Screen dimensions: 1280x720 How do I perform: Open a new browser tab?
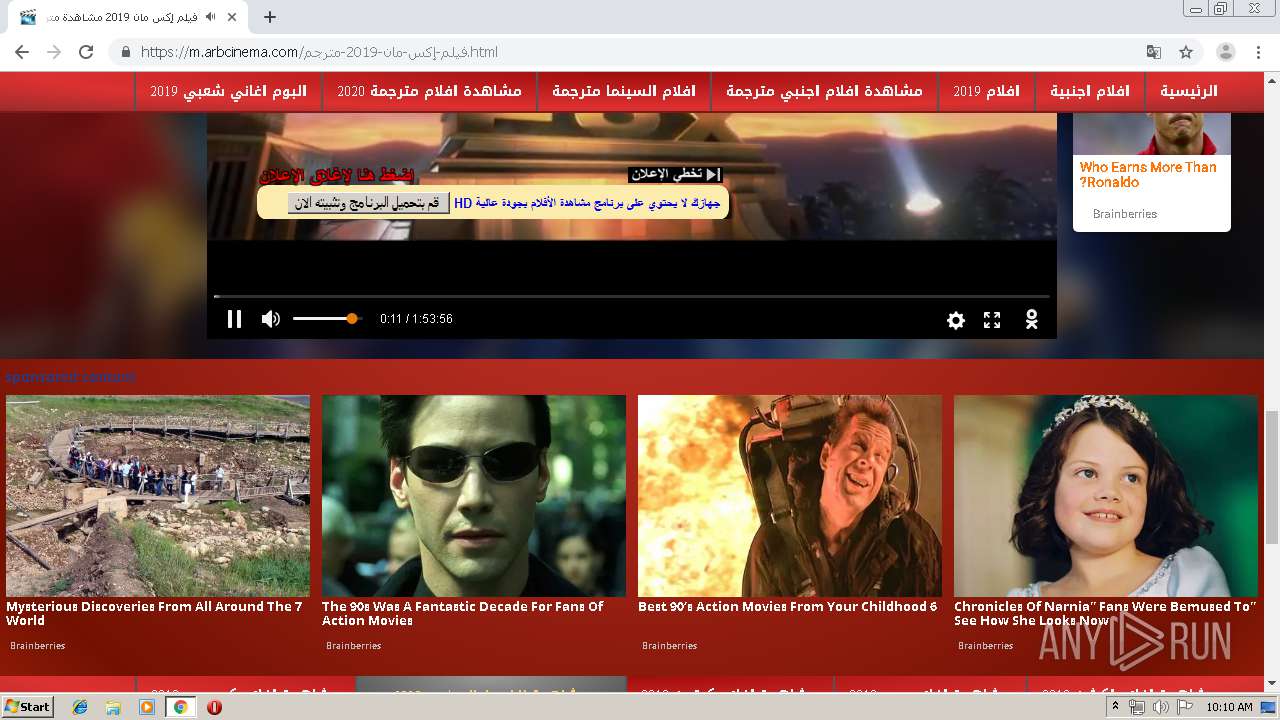point(270,17)
